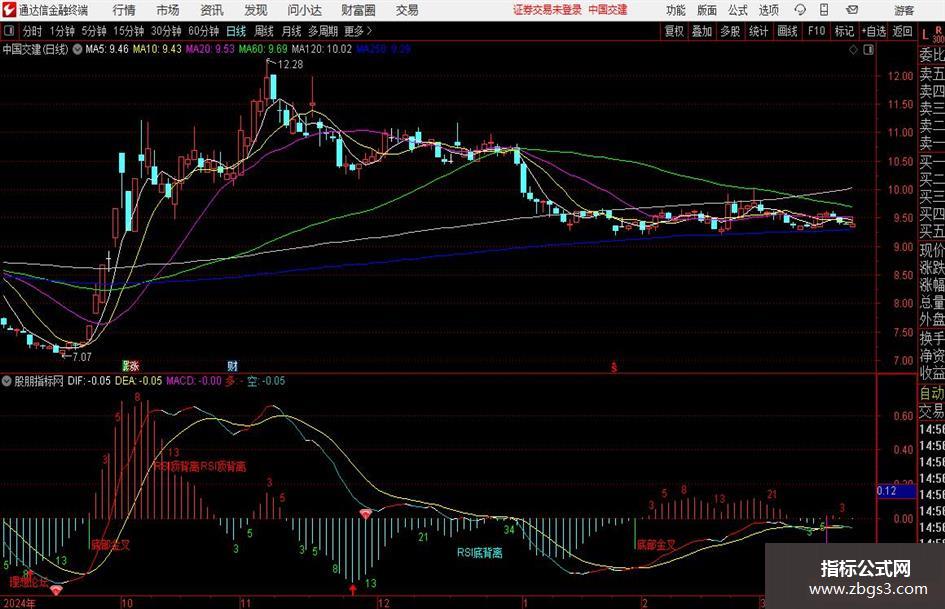Switch to the 周线 weekly chart
Screen dimensions: 945x609
tap(264, 31)
